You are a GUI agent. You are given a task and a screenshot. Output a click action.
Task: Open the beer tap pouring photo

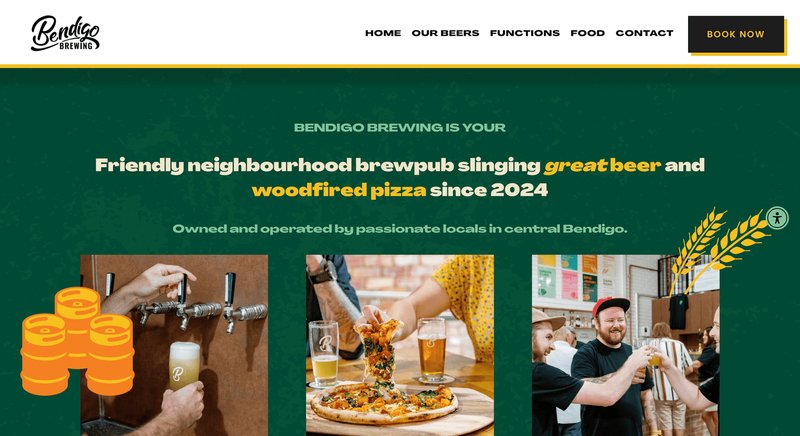pos(174,345)
